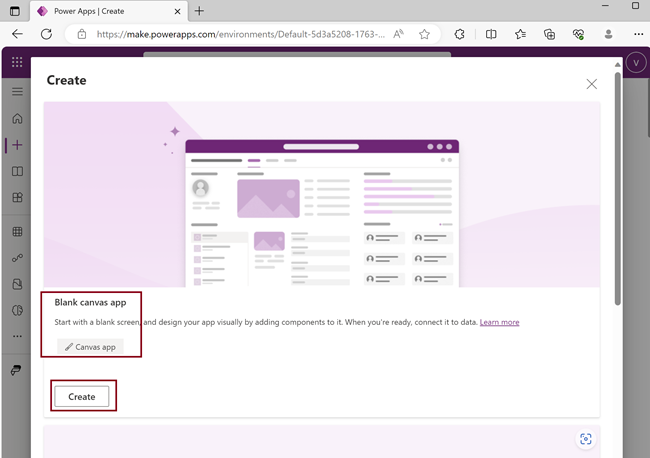650x458 pixels.
Task: Toggle browser split screen icon
Action: 491,34
